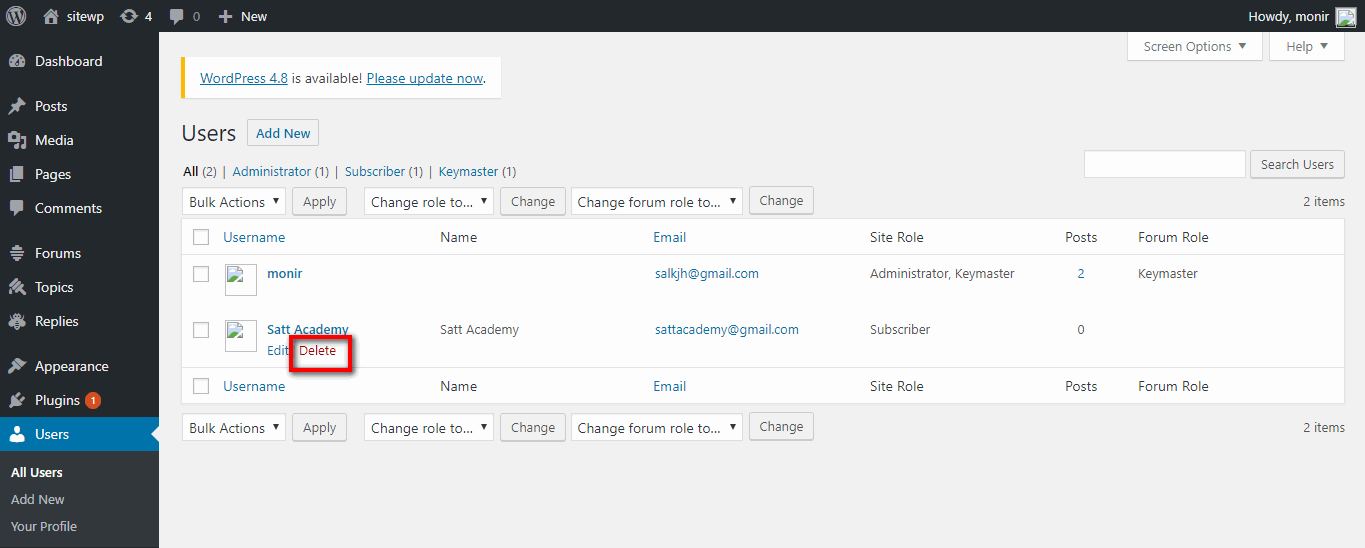The image size is (1365, 548).
Task: Open the WordPress logo menu
Action: click(x=16, y=16)
